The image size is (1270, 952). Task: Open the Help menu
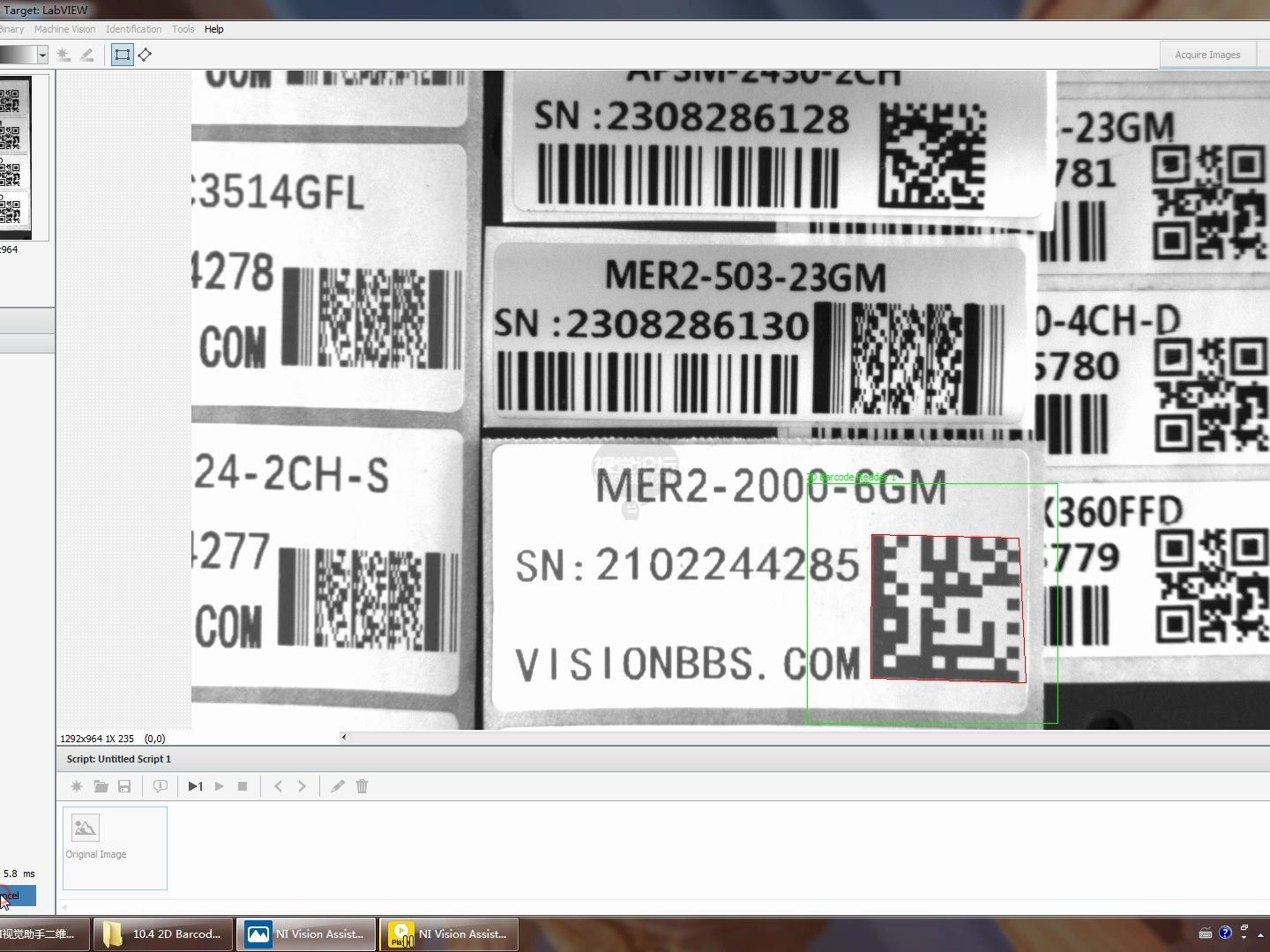point(214,29)
